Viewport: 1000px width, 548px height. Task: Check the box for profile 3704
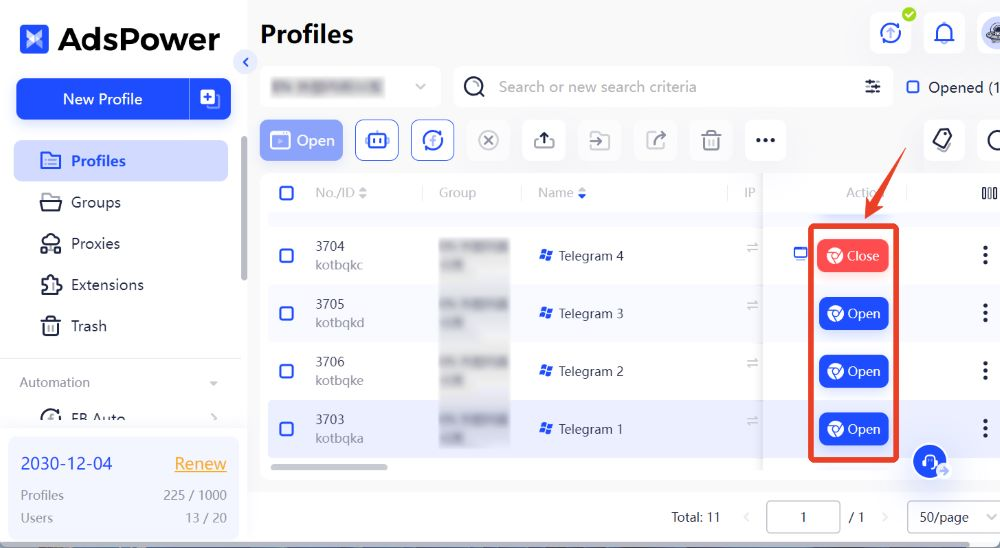286,256
